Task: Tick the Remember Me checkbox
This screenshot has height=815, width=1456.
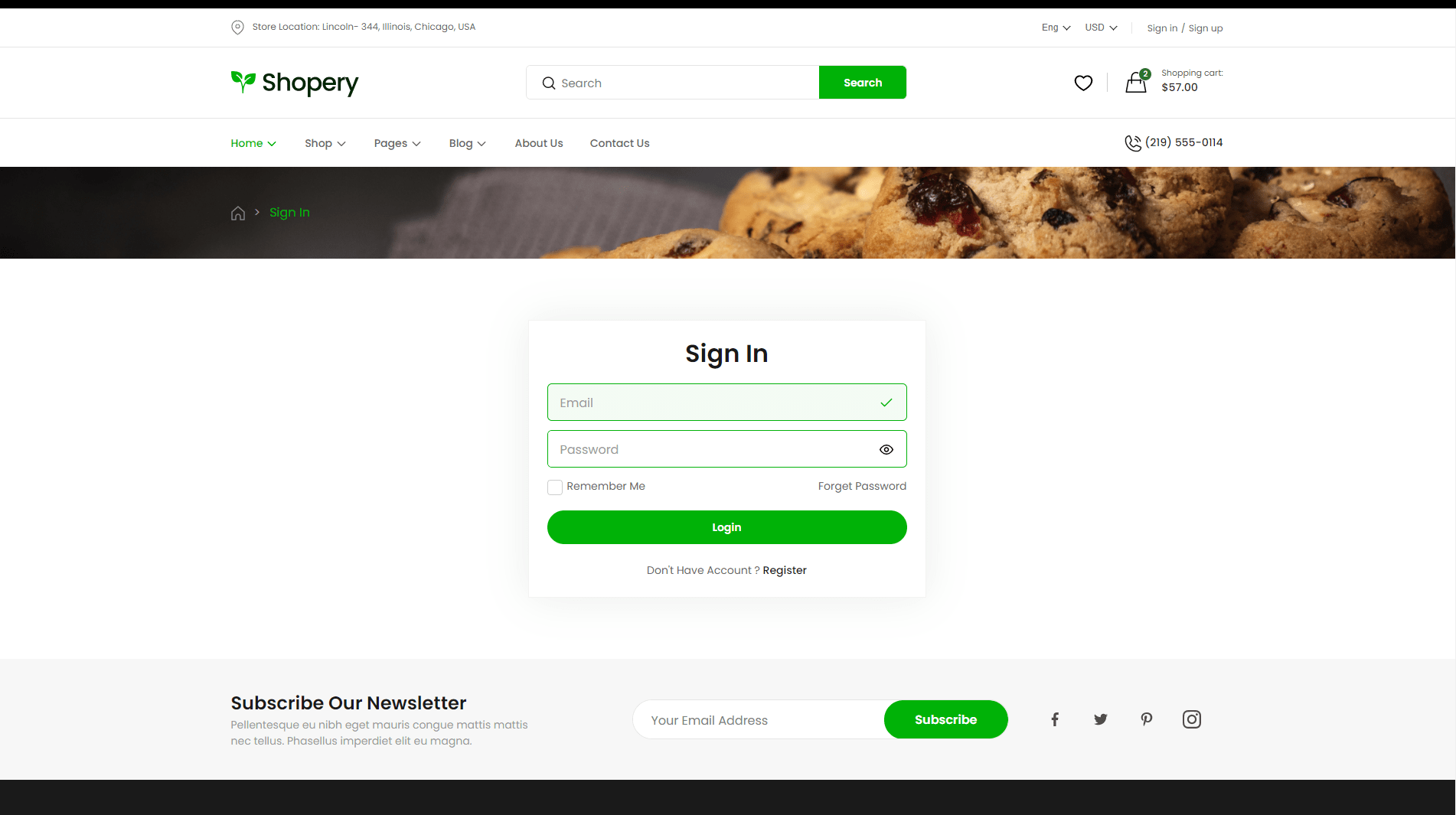Action: pos(555,487)
